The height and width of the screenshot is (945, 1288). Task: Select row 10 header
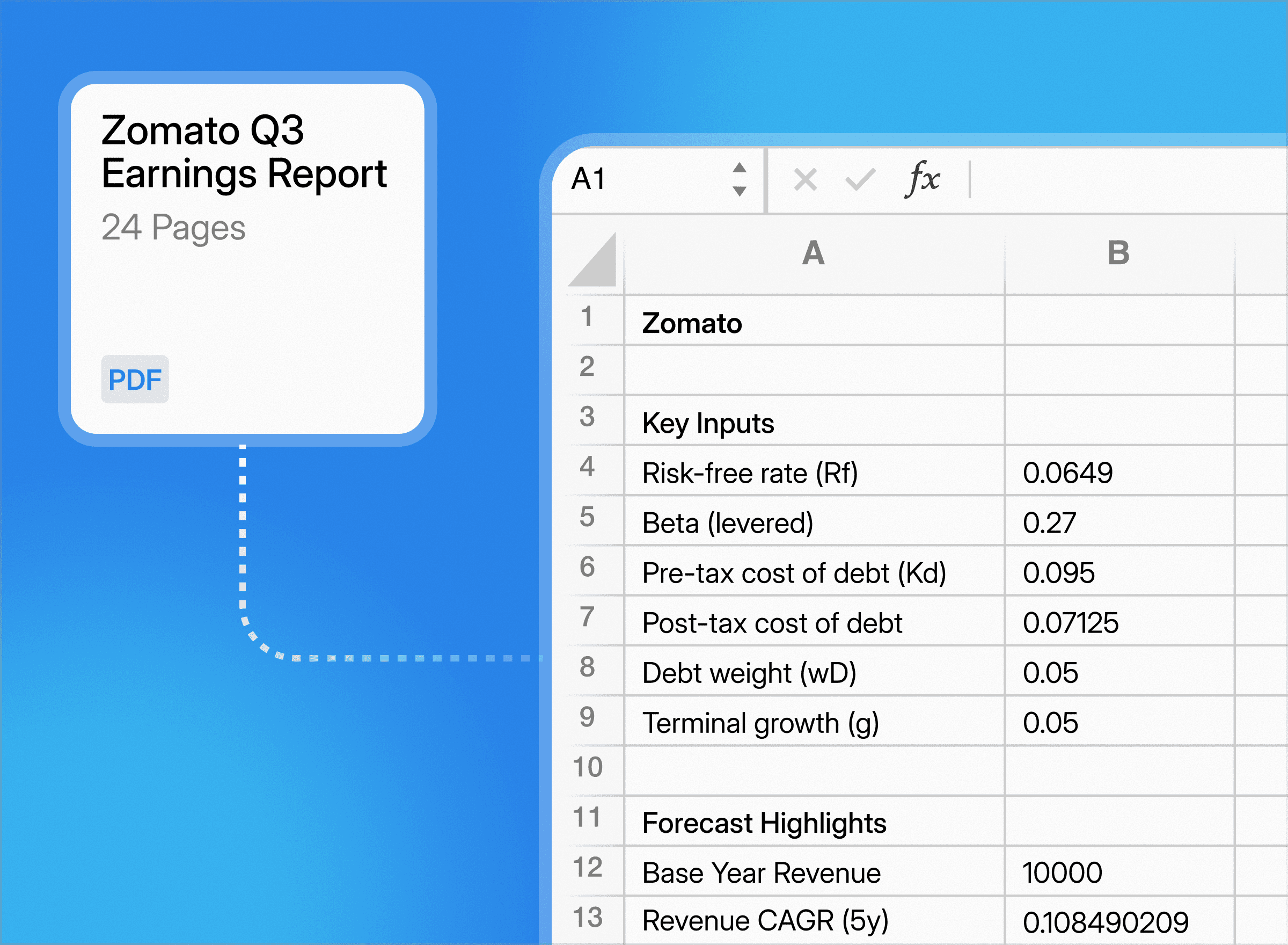pos(587,768)
